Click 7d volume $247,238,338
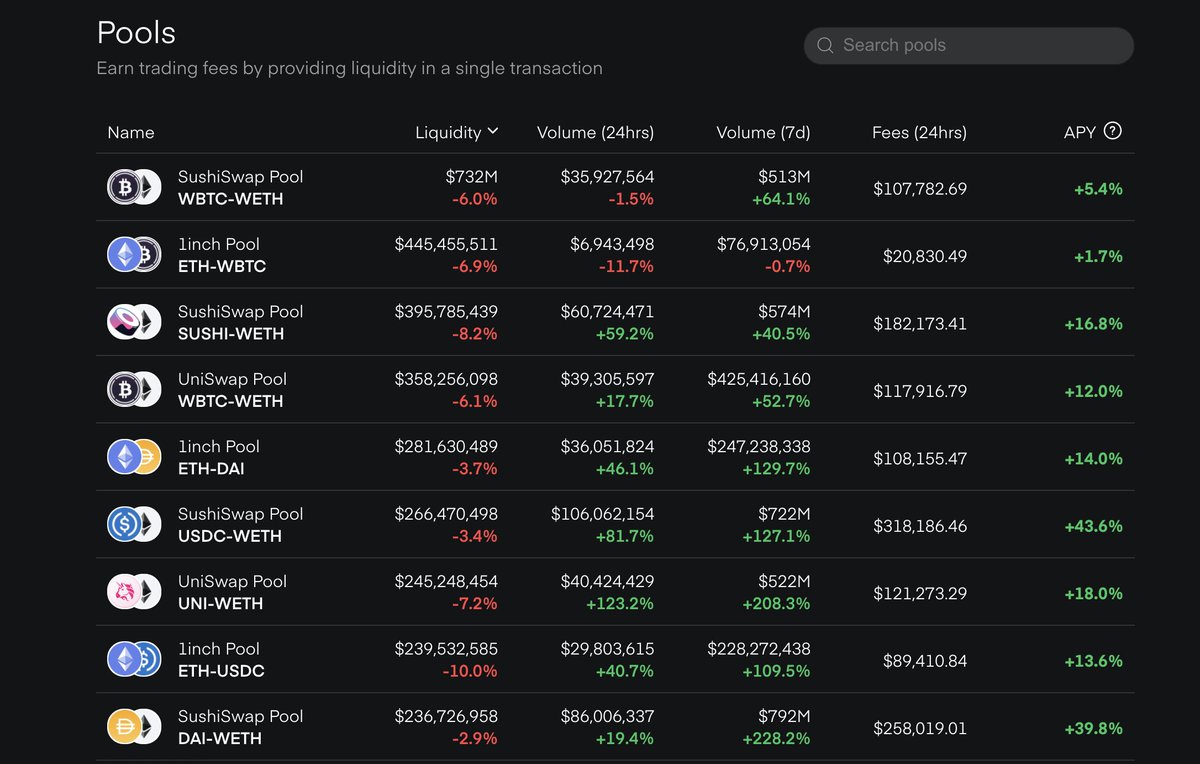Image resolution: width=1200 pixels, height=764 pixels. tap(759, 447)
